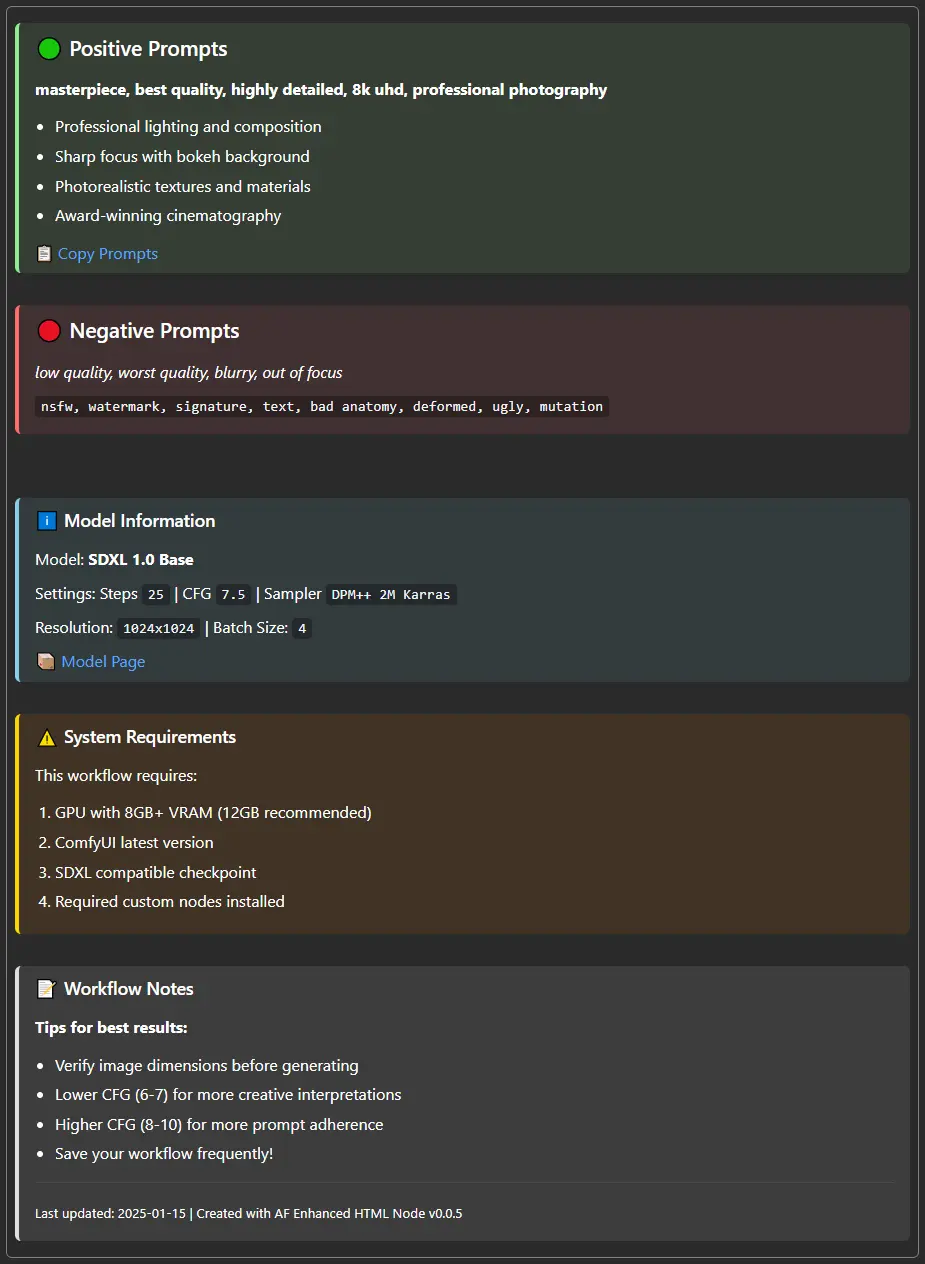Click 'Higher CFG (8-10)' tip

pos(219,1125)
